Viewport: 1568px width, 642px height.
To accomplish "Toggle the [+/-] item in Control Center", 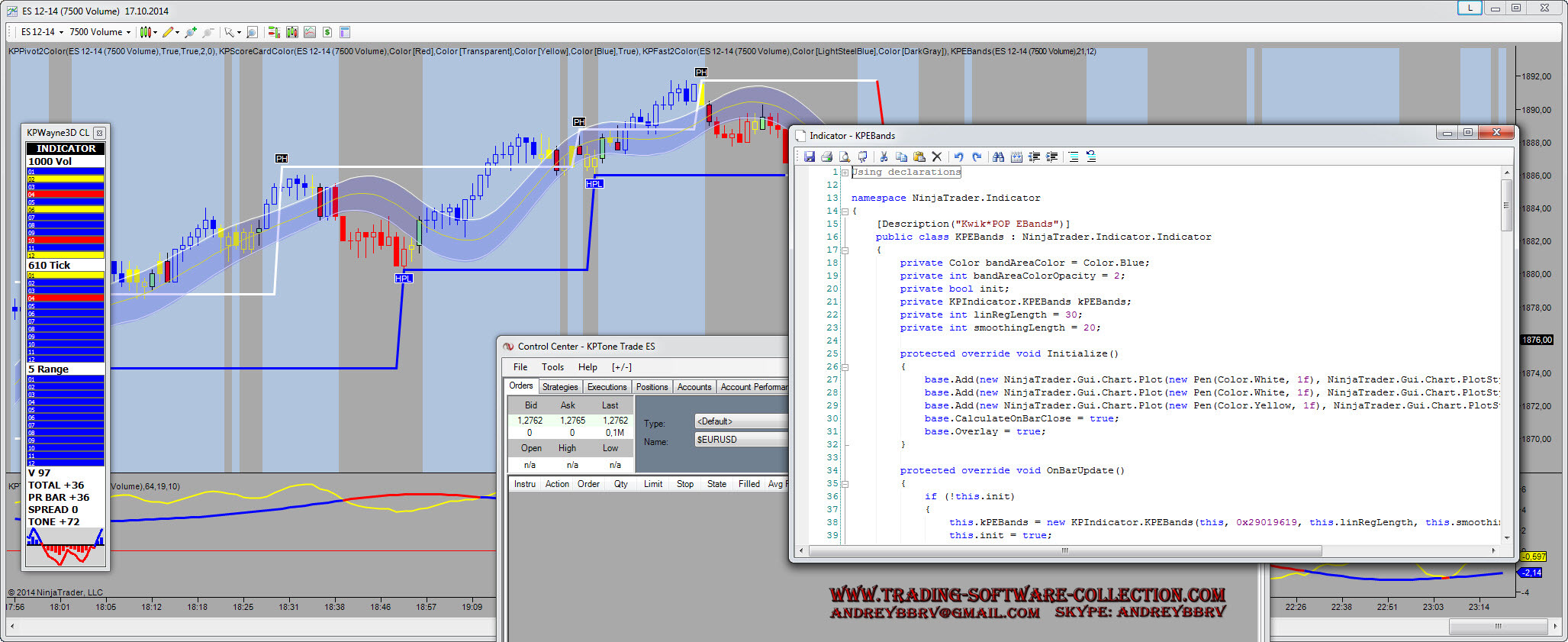I will pyautogui.click(x=622, y=367).
